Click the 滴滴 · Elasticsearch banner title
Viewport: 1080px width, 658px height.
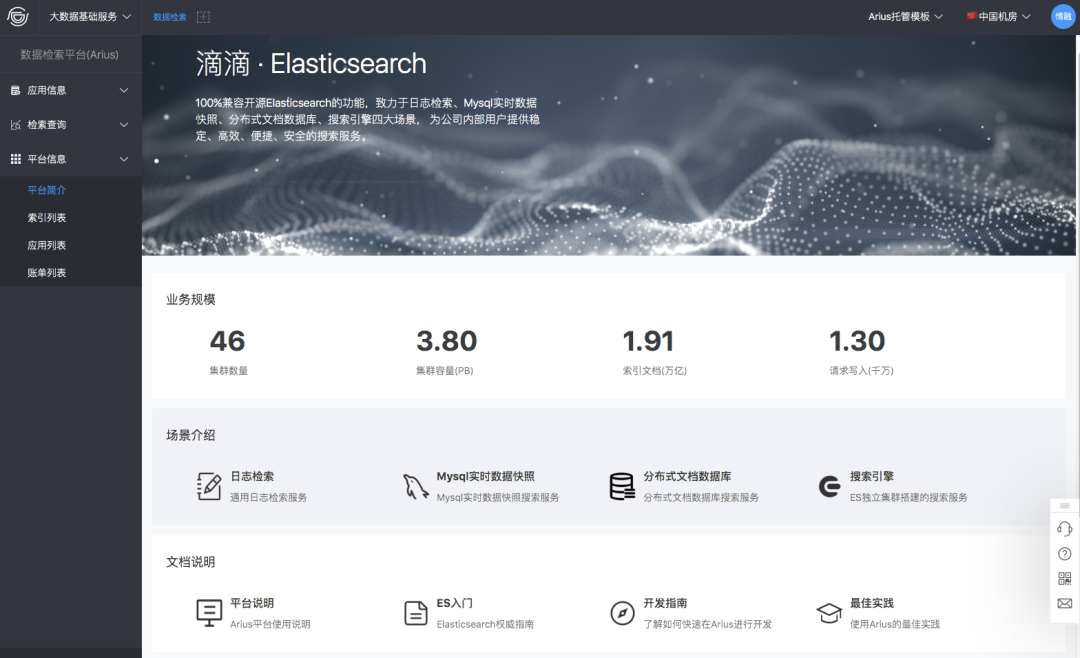click(x=311, y=64)
